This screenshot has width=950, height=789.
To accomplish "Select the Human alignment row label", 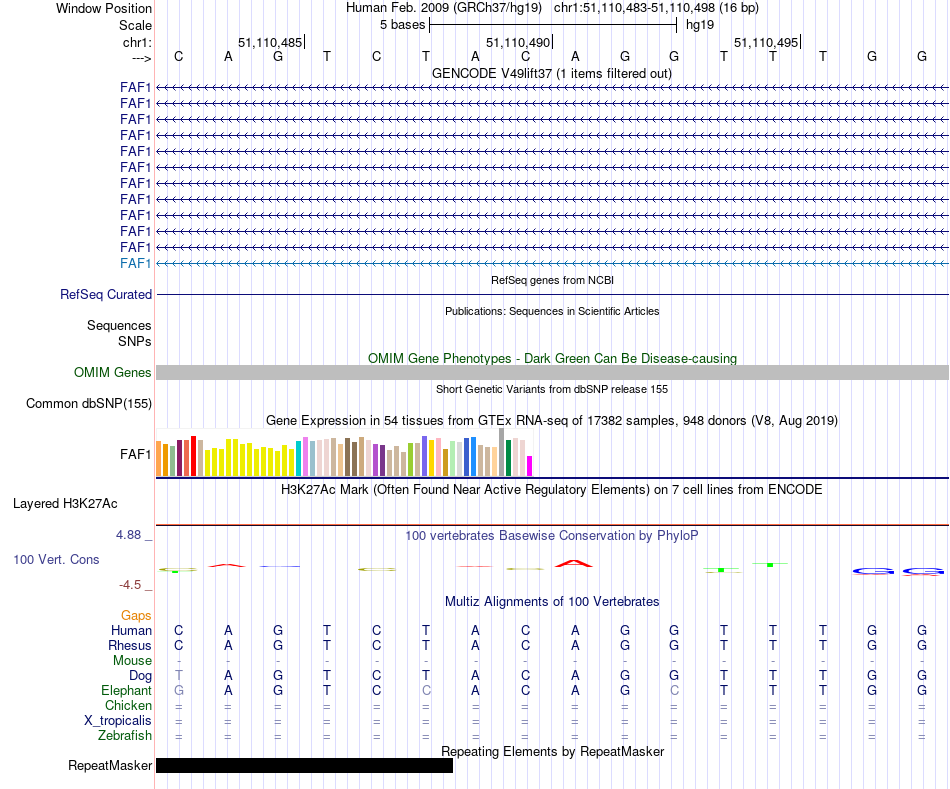I will 131,631.
